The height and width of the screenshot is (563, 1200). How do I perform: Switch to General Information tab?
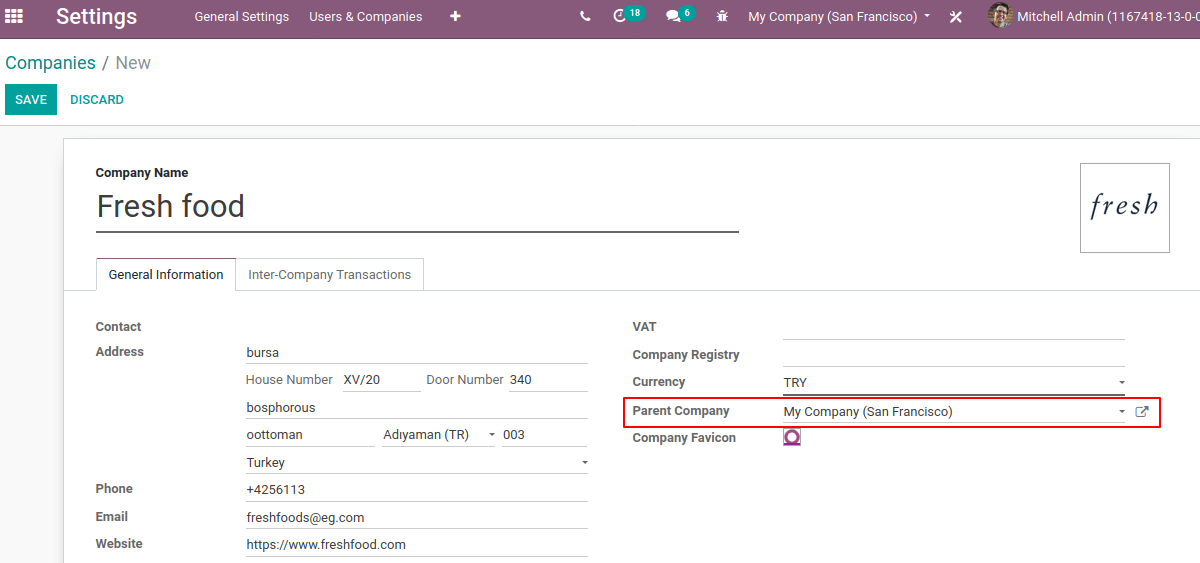click(x=166, y=274)
